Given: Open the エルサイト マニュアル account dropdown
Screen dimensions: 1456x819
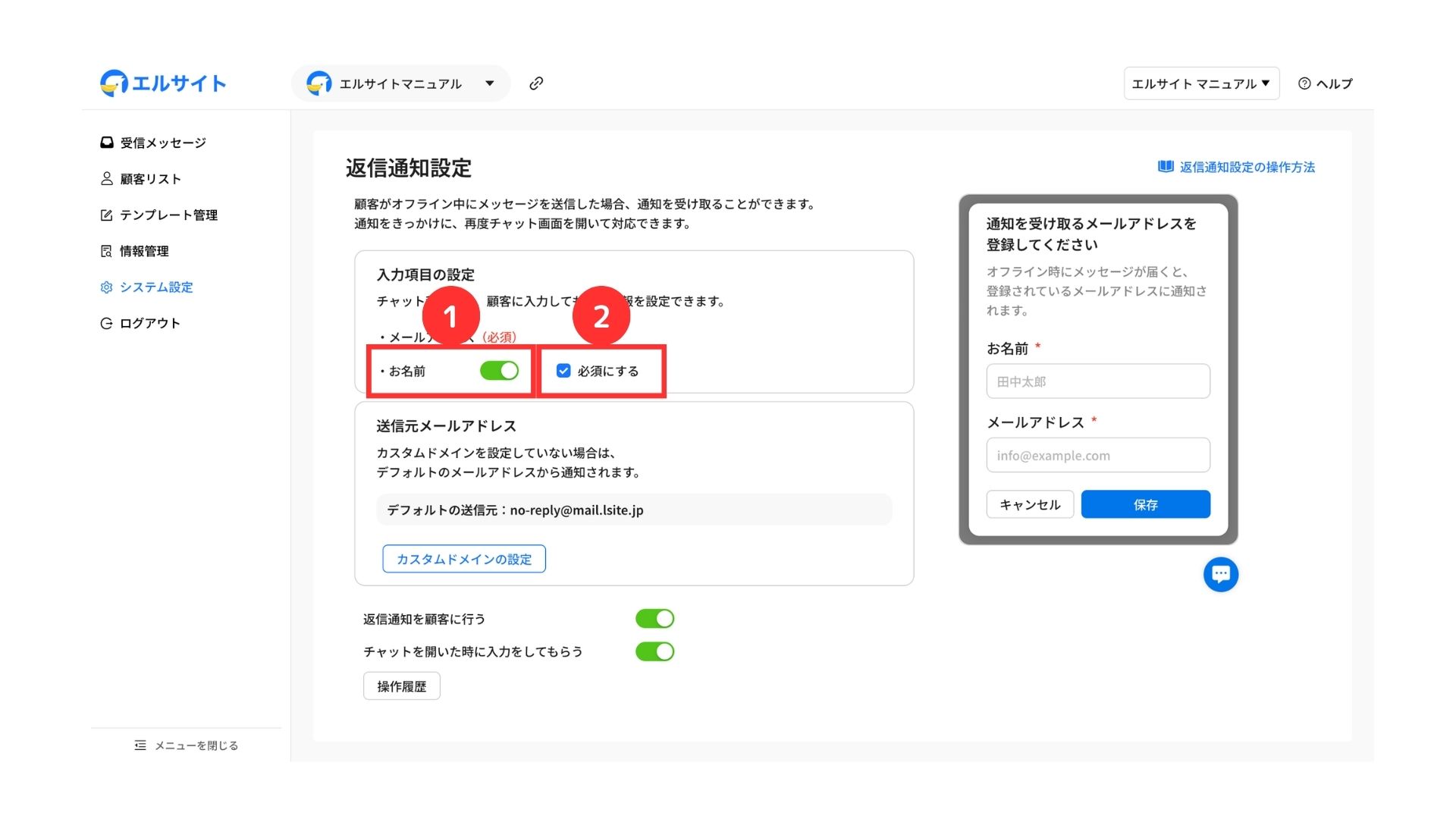Looking at the screenshot, I should point(1200,83).
